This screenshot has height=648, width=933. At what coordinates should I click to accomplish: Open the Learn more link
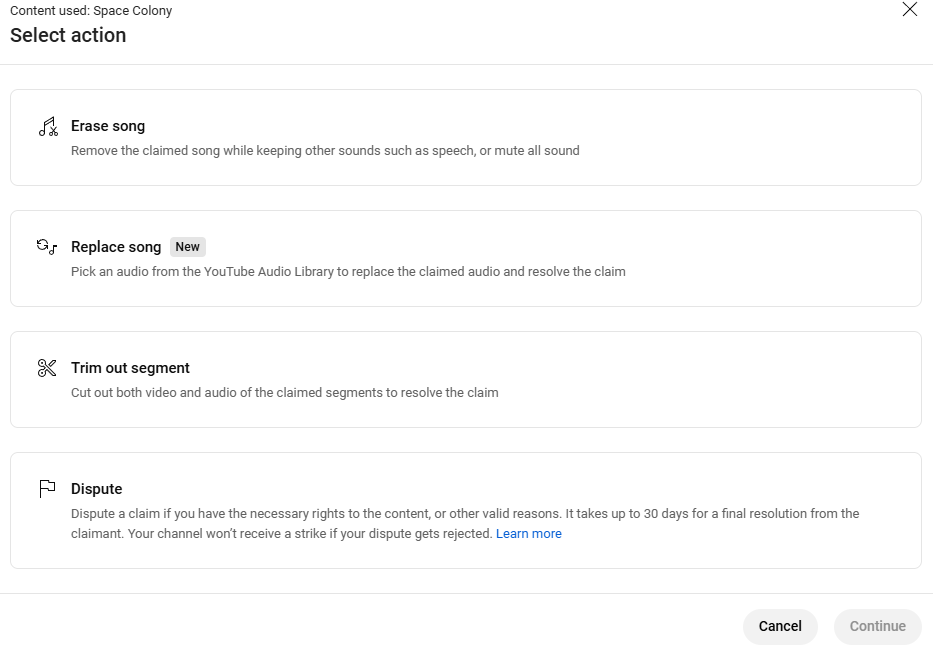click(528, 534)
